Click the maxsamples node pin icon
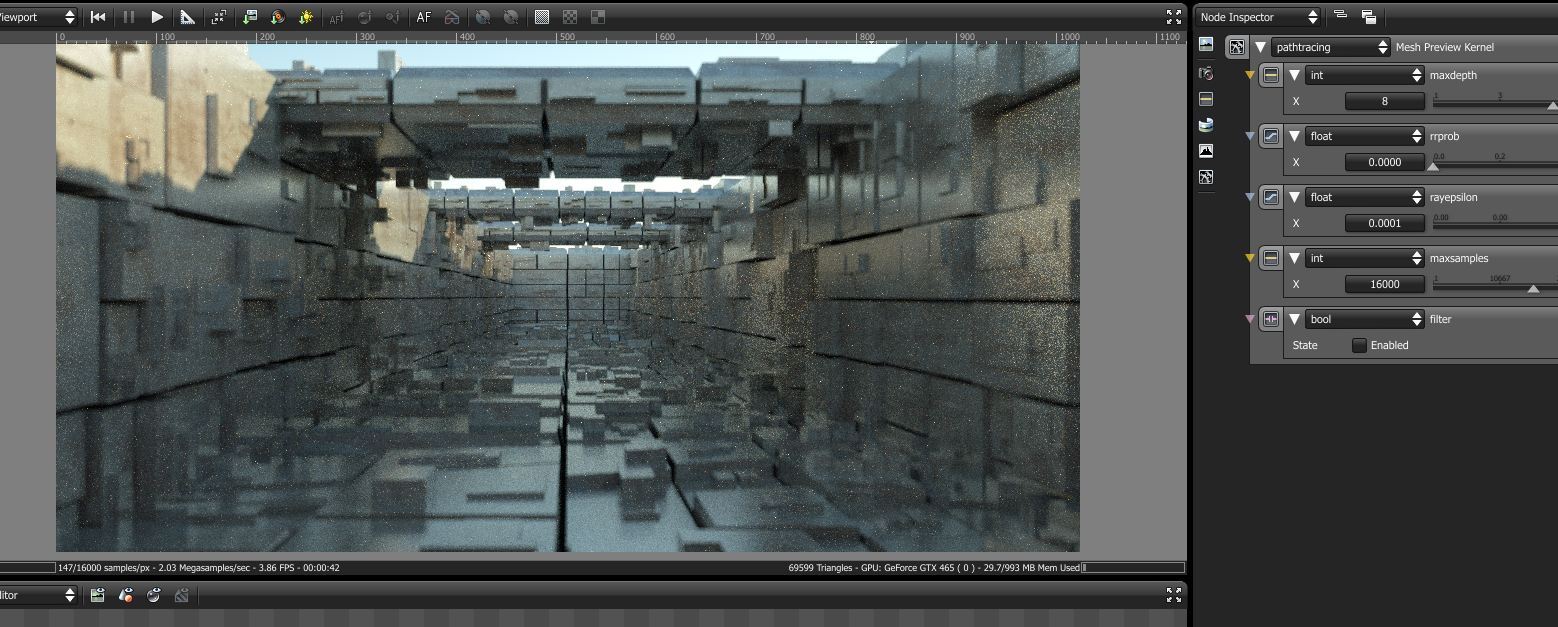This screenshot has width=1558, height=627. point(1271,258)
